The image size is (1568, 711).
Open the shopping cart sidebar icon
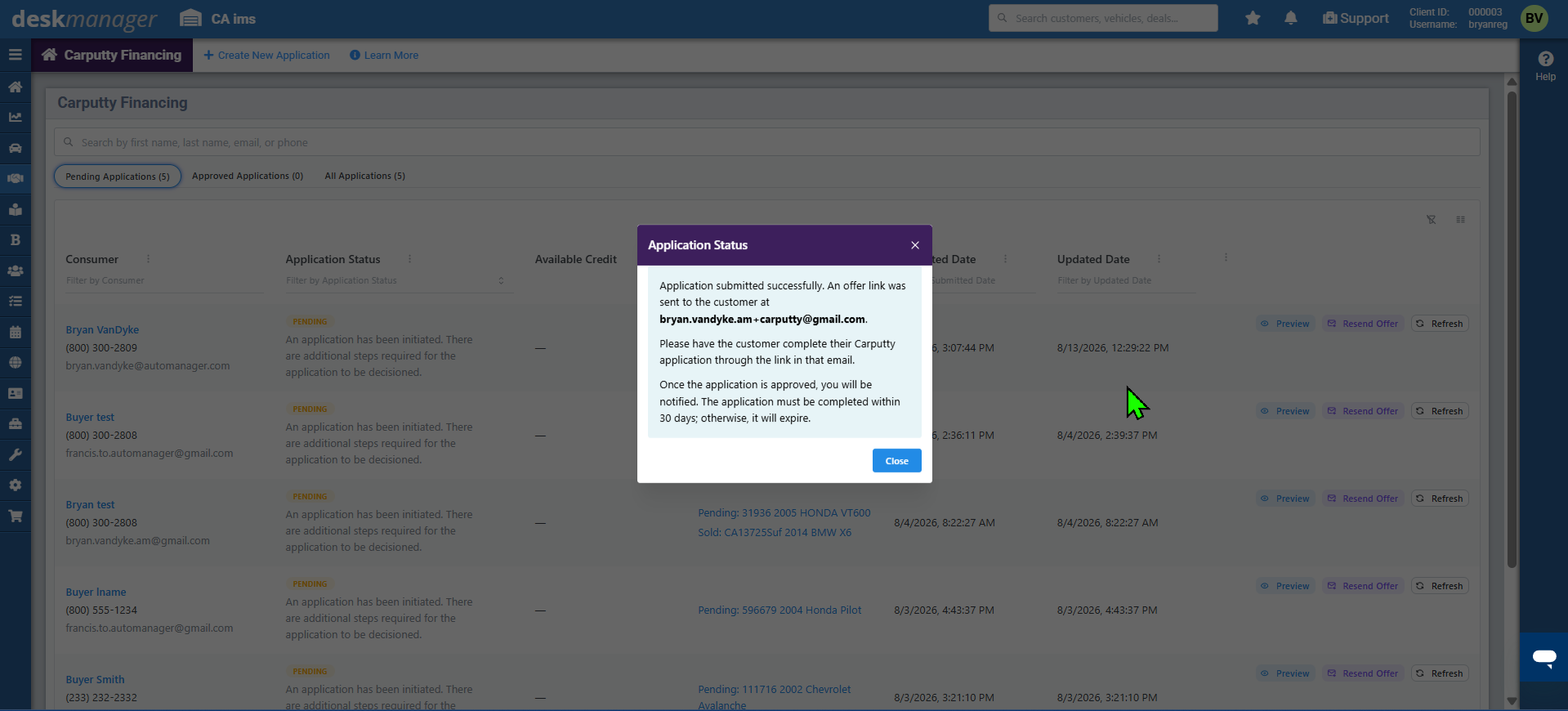pos(15,516)
